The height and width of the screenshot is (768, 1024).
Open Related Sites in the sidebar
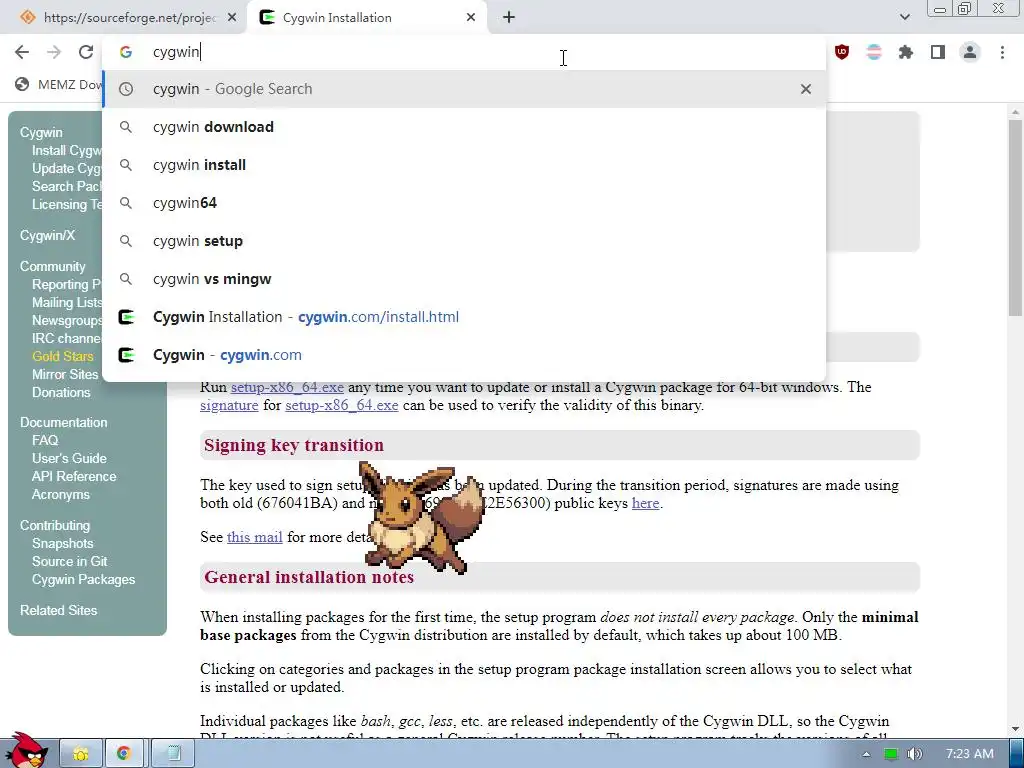[58, 610]
